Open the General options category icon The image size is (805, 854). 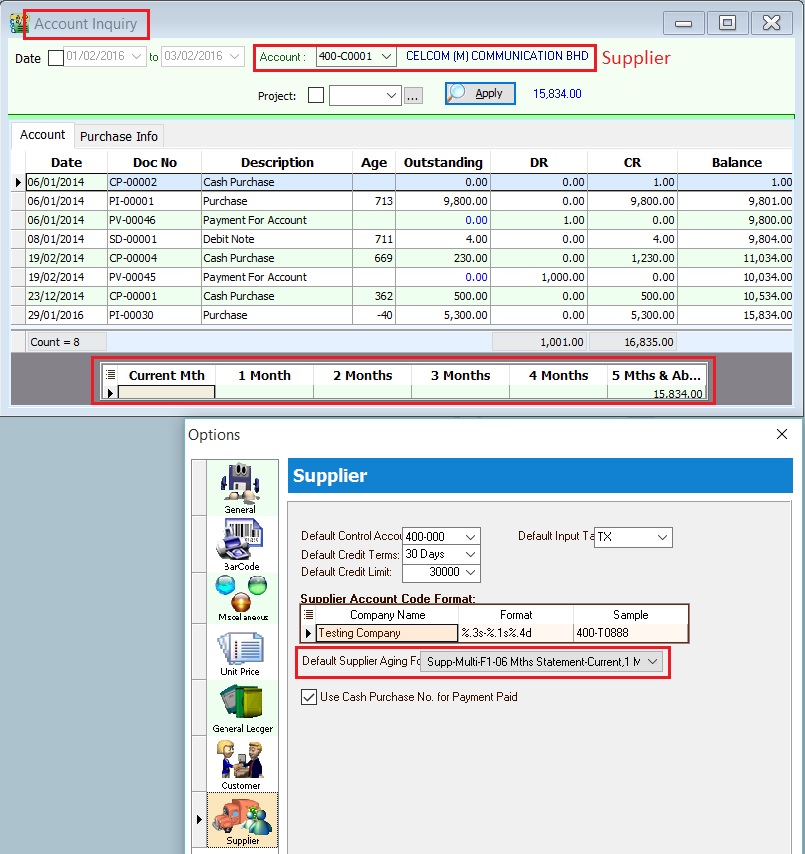[239, 487]
